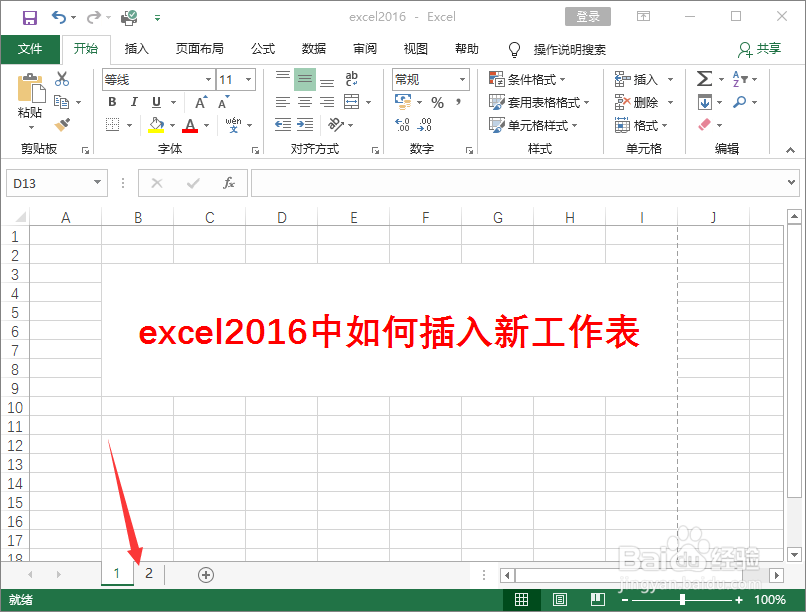
Task: Toggle align text left
Action: click(283, 102)
